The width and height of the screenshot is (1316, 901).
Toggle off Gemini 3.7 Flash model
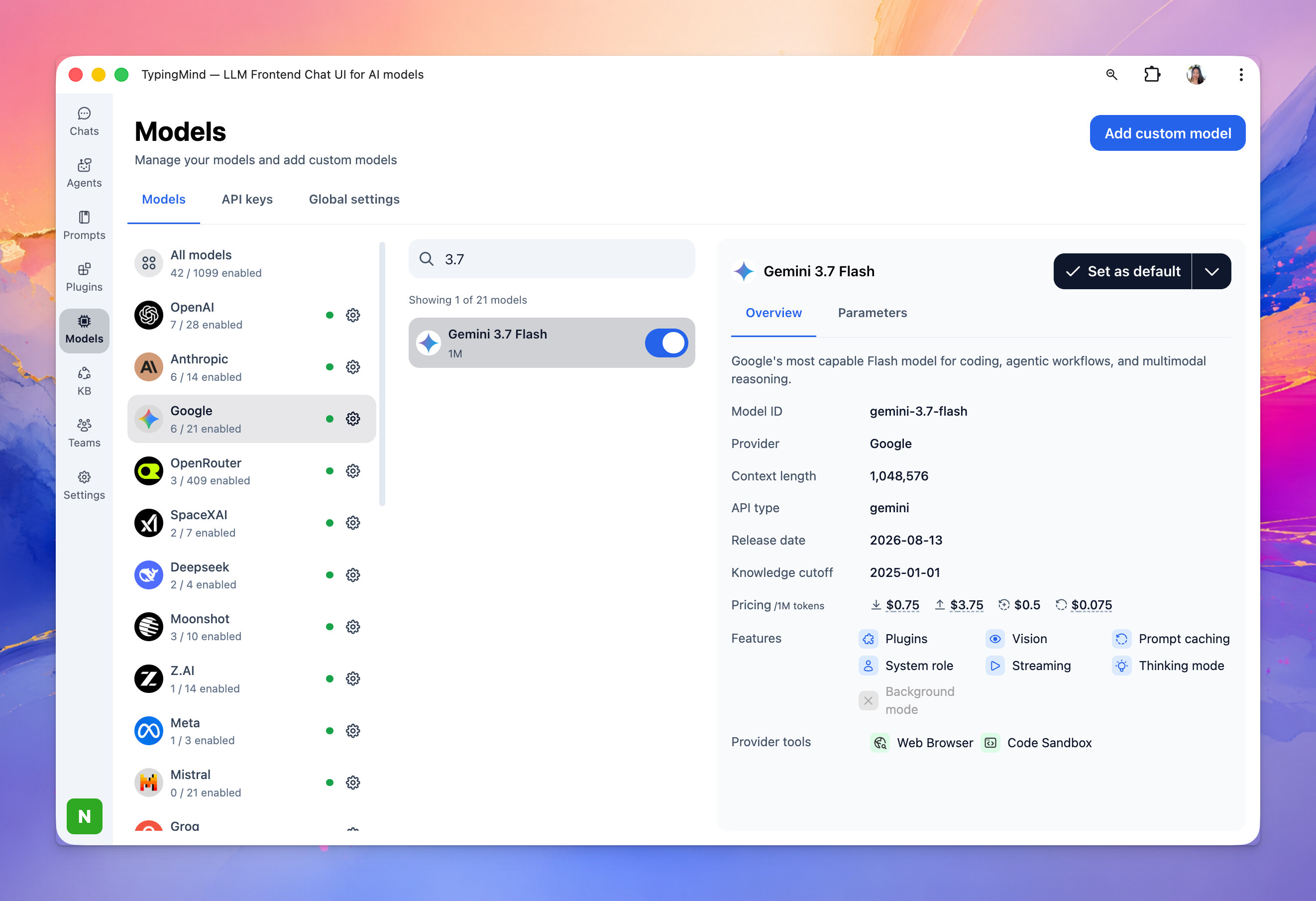[x=666, y=342]
